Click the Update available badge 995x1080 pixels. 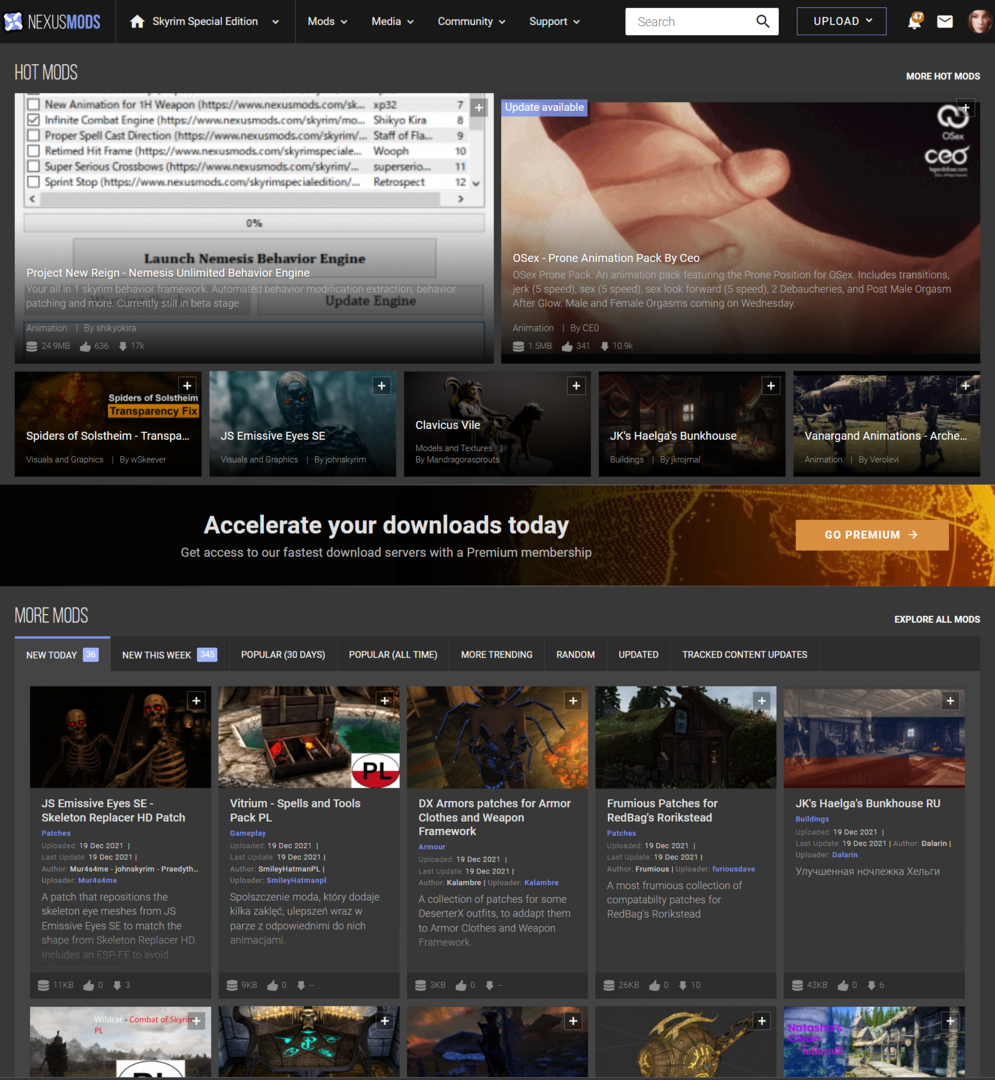(545, 107)
